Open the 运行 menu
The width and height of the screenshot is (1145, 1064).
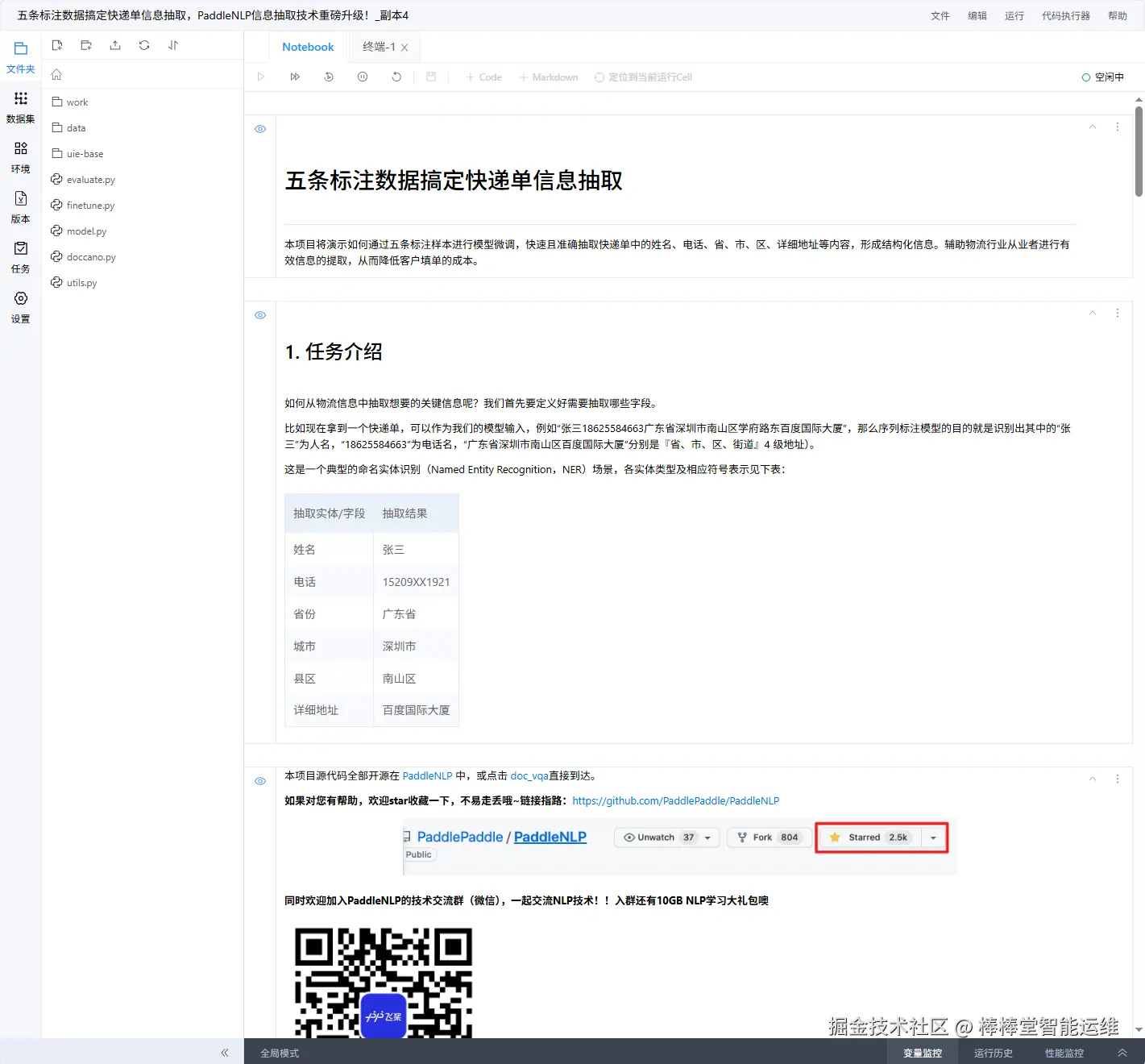pyautogui.click(x=1014, y=15)
